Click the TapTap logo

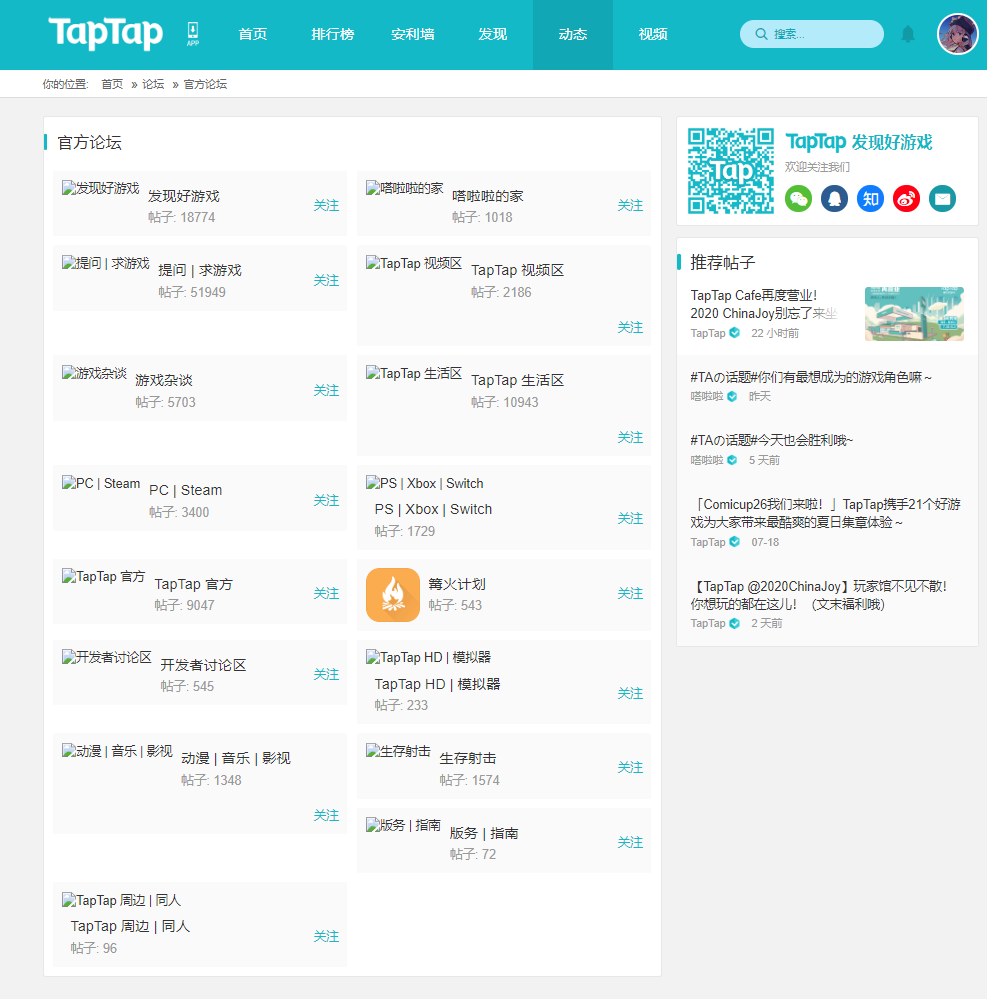coord(105,33)
